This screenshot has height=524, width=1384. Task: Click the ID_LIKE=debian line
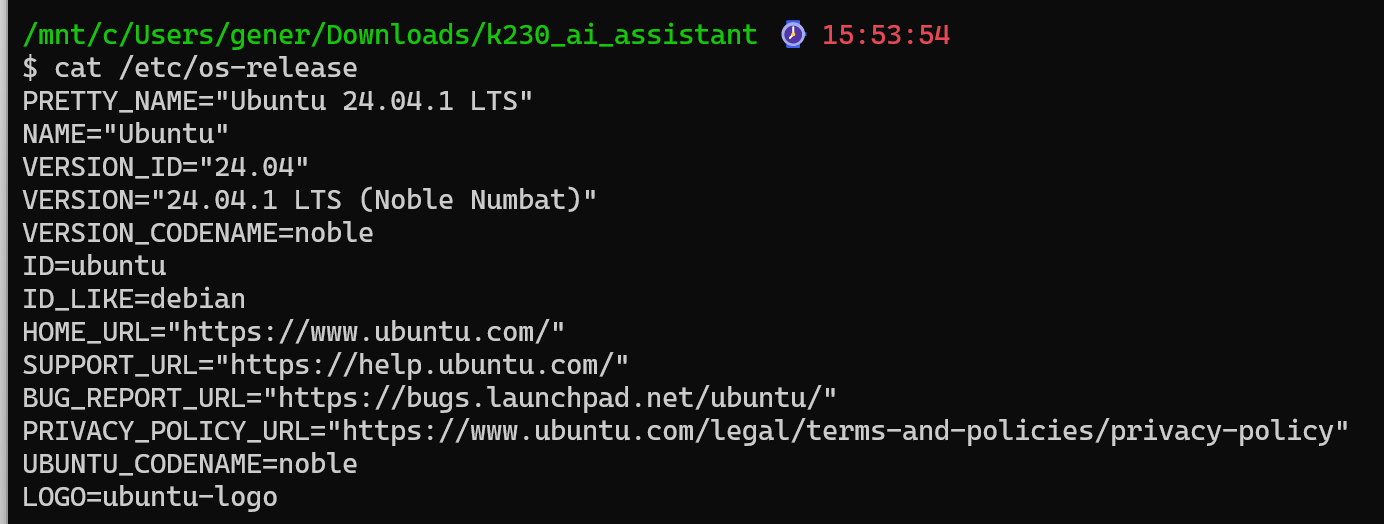(x=134, y=299)
